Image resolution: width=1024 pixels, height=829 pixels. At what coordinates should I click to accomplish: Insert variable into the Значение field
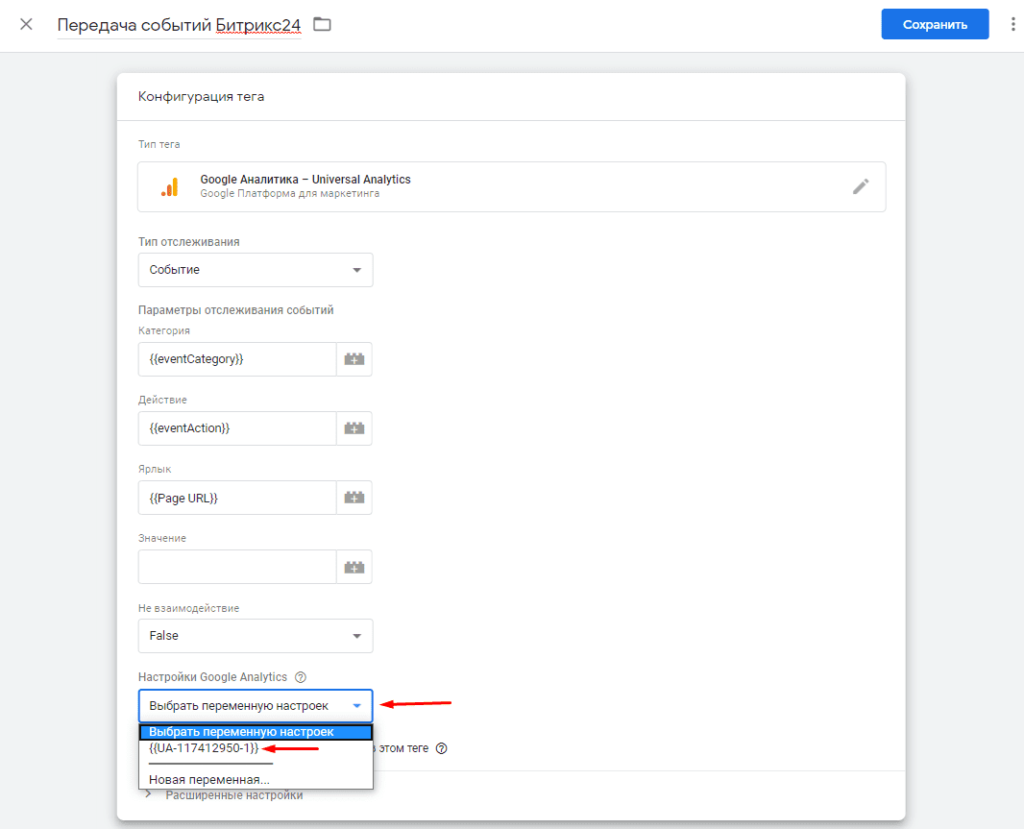click(x=355, y=567)
